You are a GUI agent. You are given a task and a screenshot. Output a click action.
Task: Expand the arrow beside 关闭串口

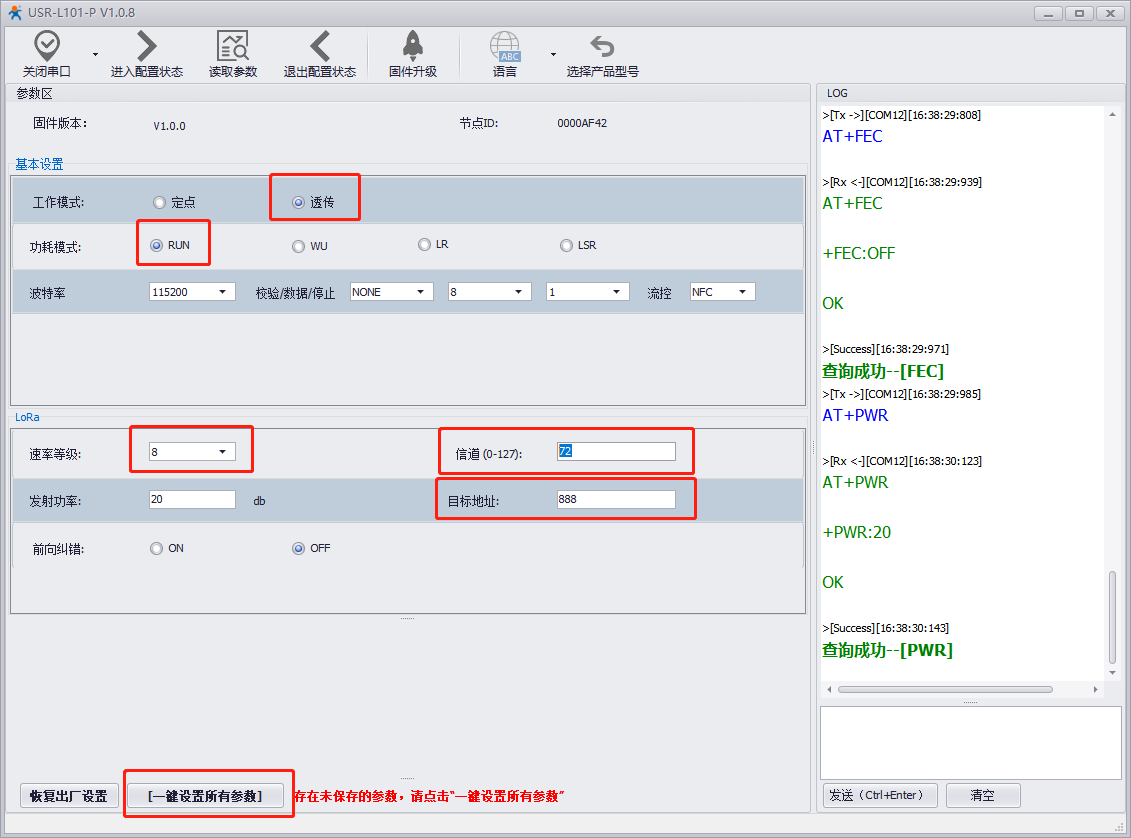tap(95, 54)
